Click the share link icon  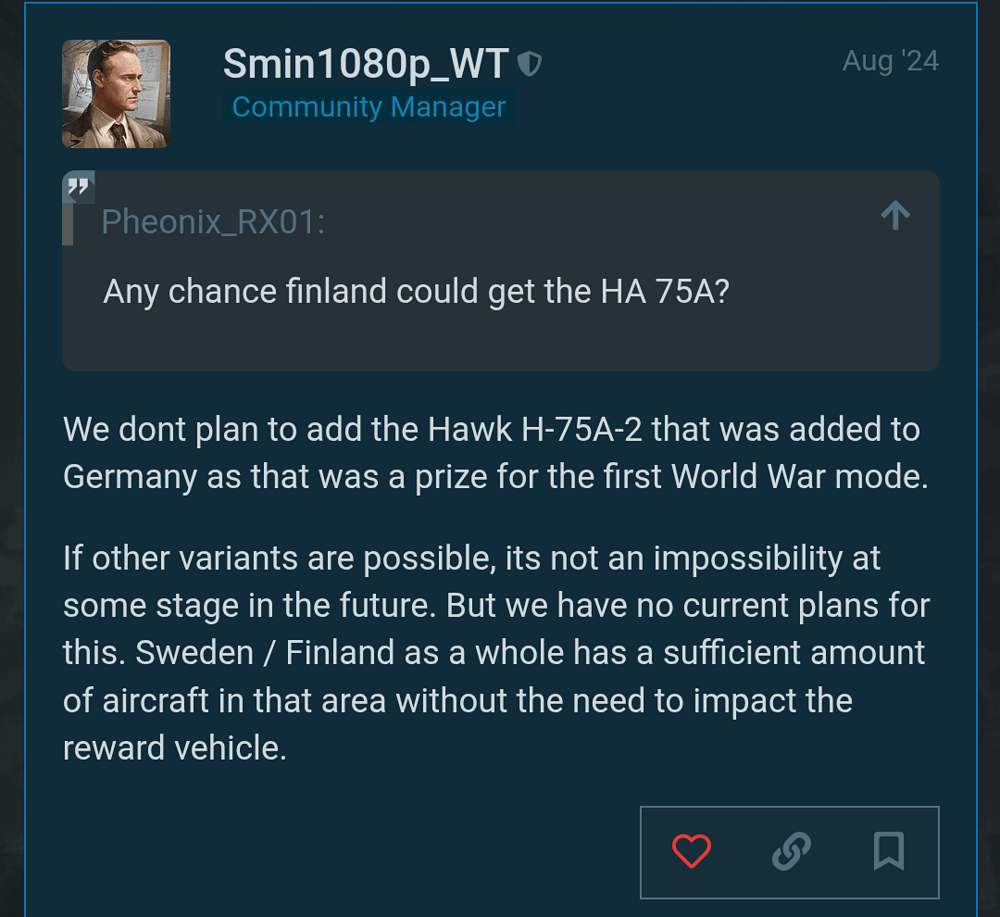(x=790, y=851)
